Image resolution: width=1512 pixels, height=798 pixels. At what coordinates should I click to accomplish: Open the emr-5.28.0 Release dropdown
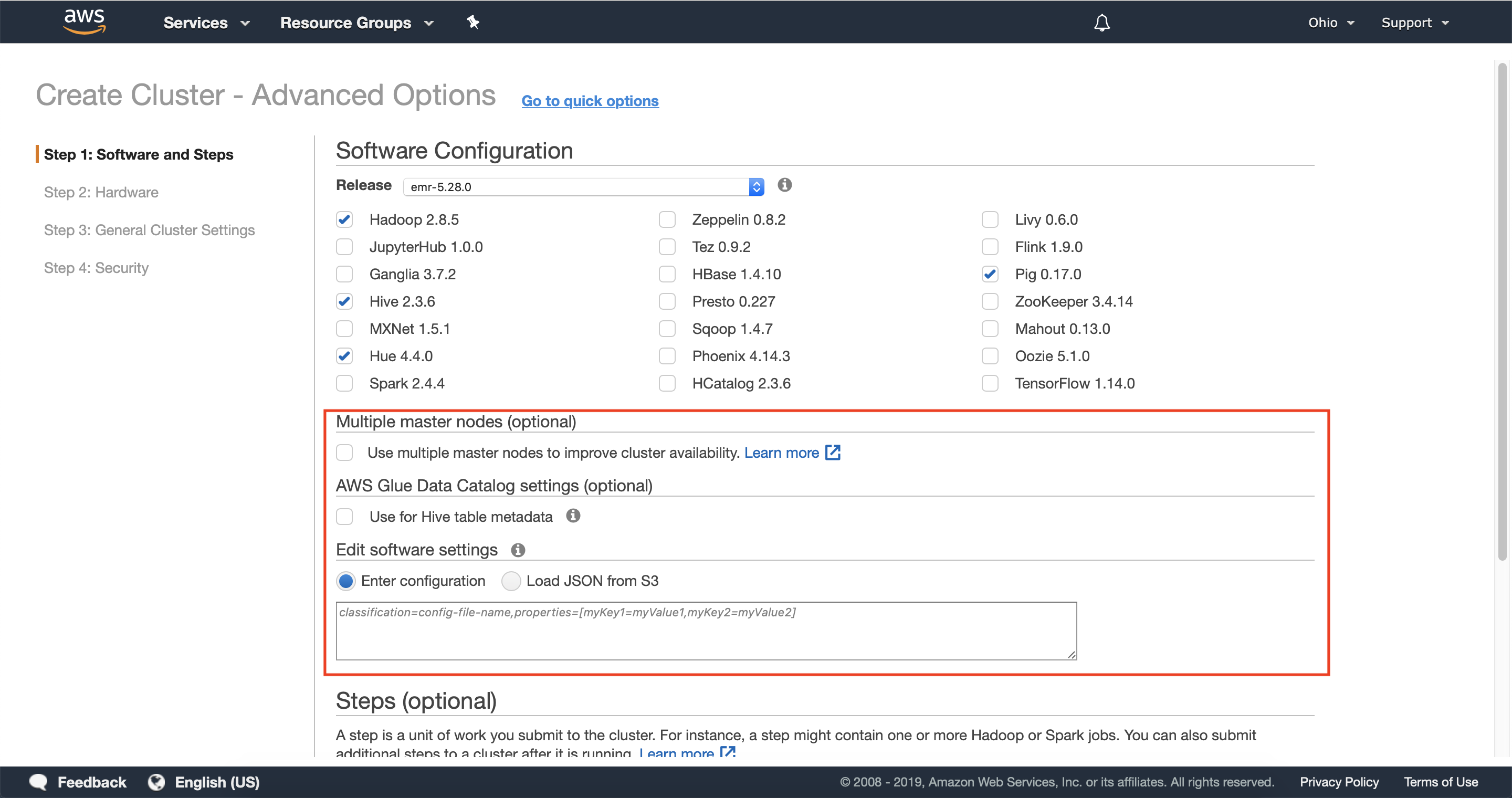[x=583, y=186]
